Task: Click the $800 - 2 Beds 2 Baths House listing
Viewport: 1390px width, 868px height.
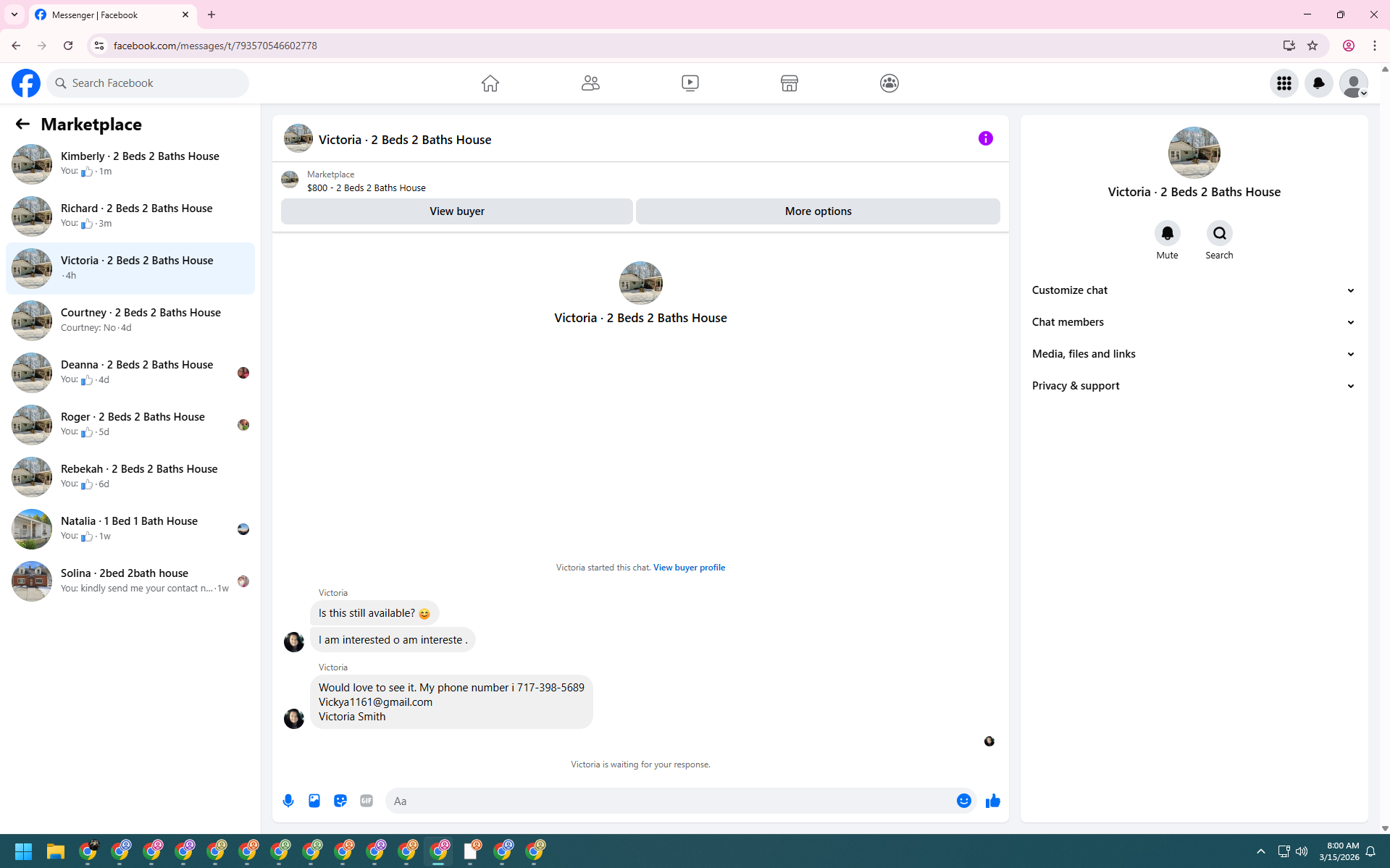Action: (x=367, y=187)
